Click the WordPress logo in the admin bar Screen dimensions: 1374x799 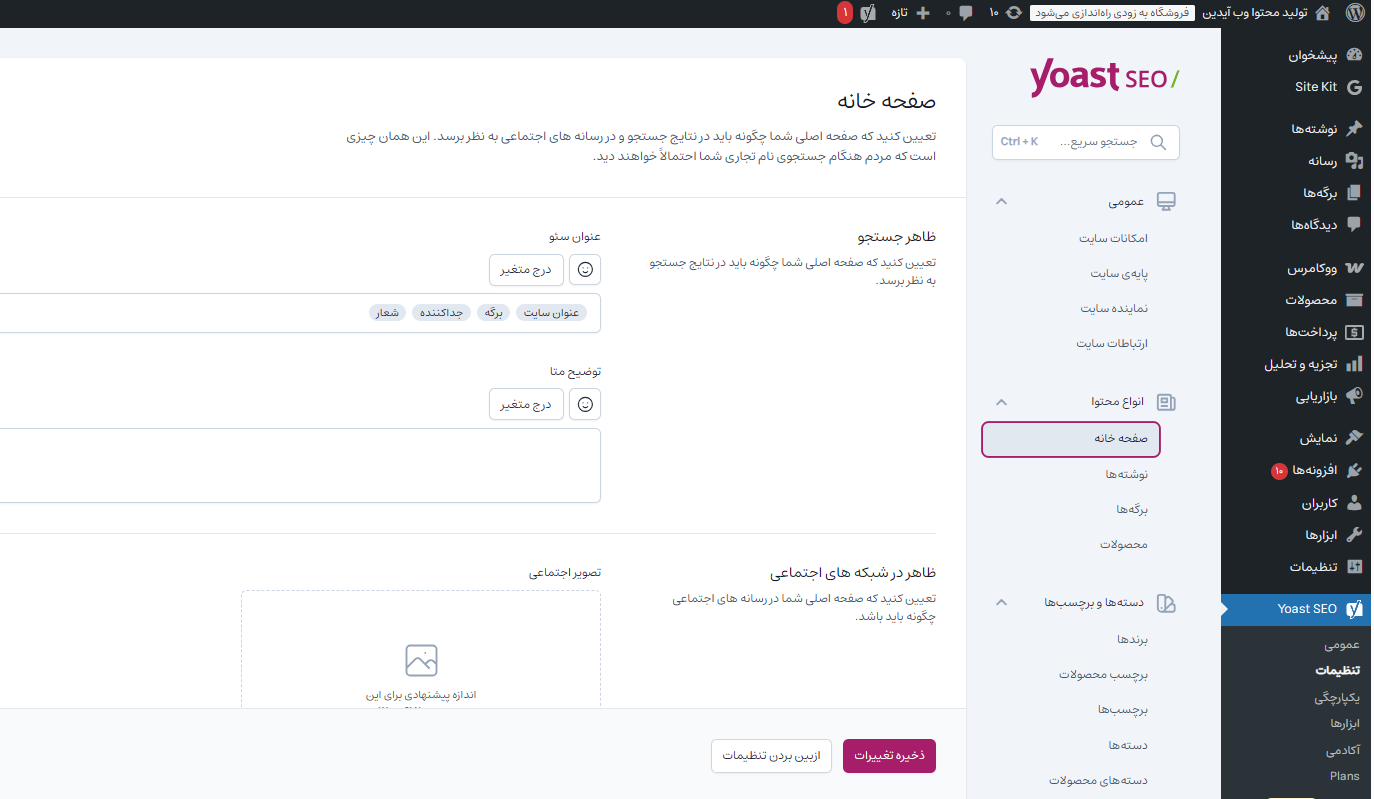coord(1355,13)
